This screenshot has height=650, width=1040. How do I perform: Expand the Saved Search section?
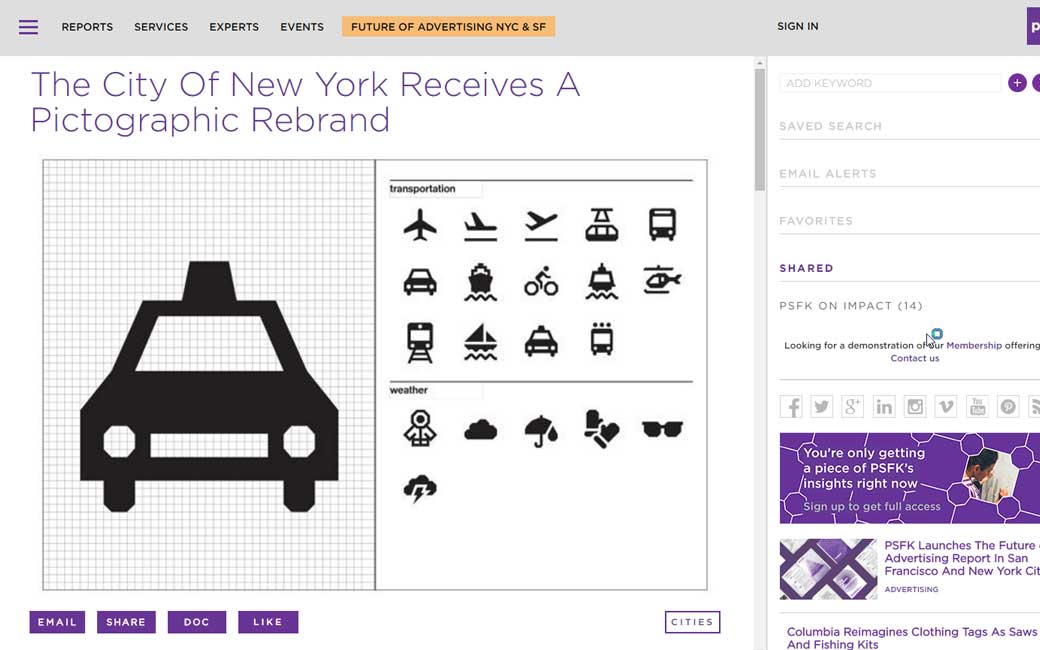[830, 127]
